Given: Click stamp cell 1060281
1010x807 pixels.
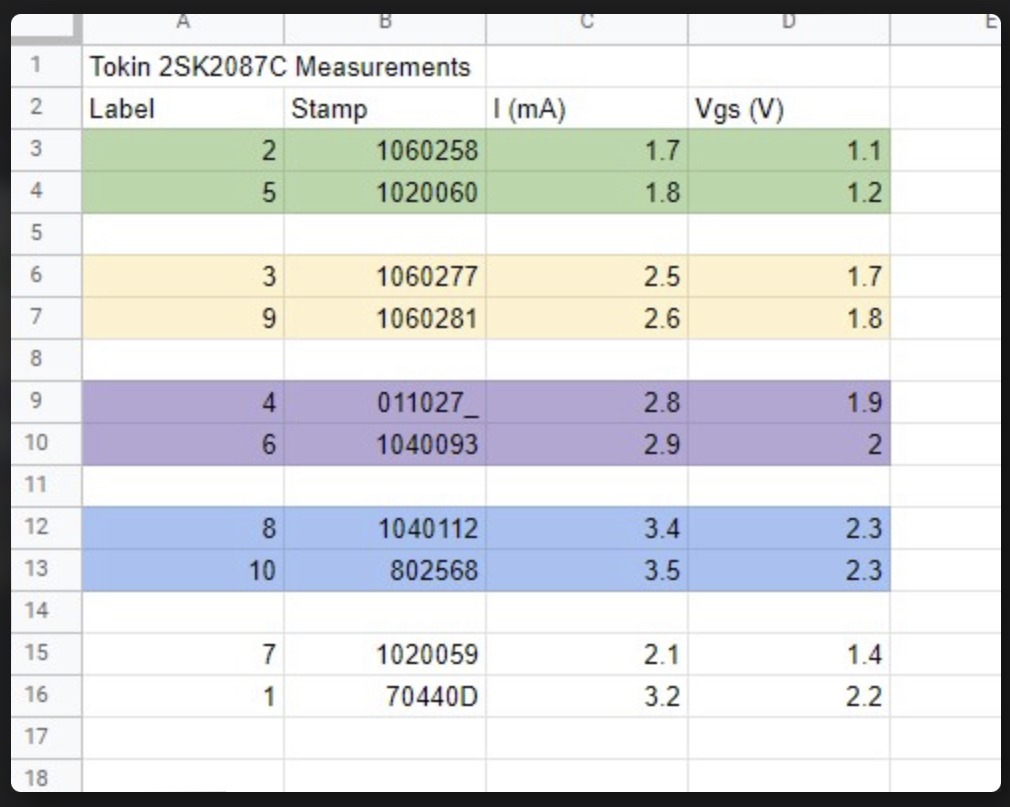Looking at the screenshot, I should point(385,318).
